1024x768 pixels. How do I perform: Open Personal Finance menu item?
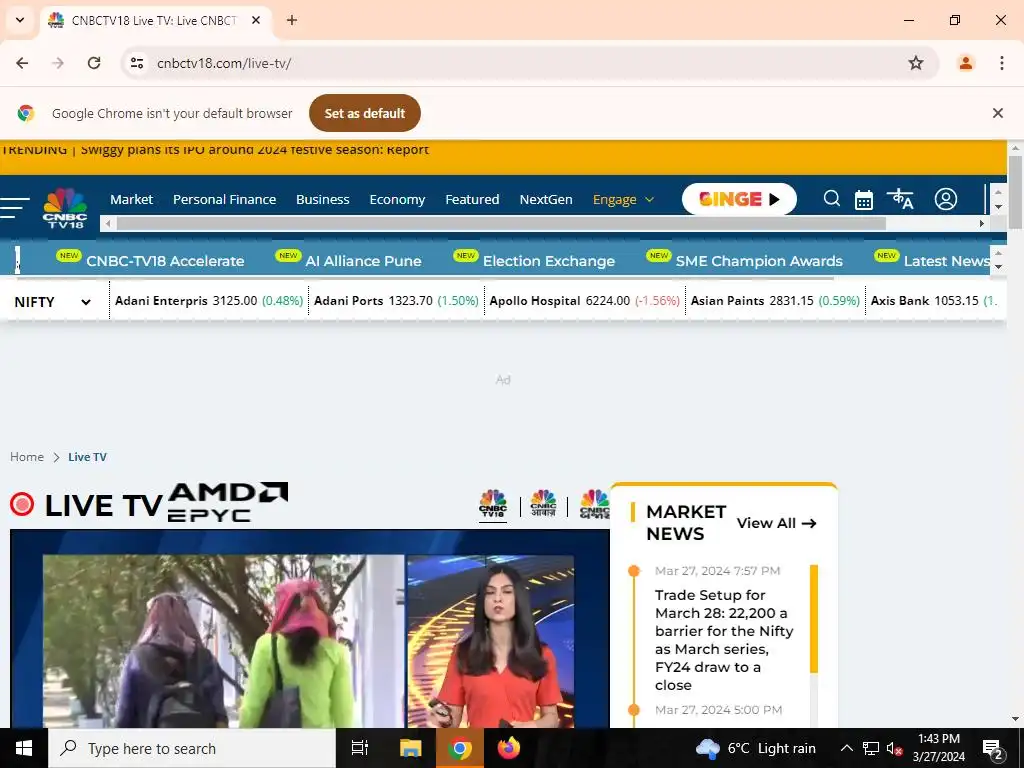[x=224, y=199]
